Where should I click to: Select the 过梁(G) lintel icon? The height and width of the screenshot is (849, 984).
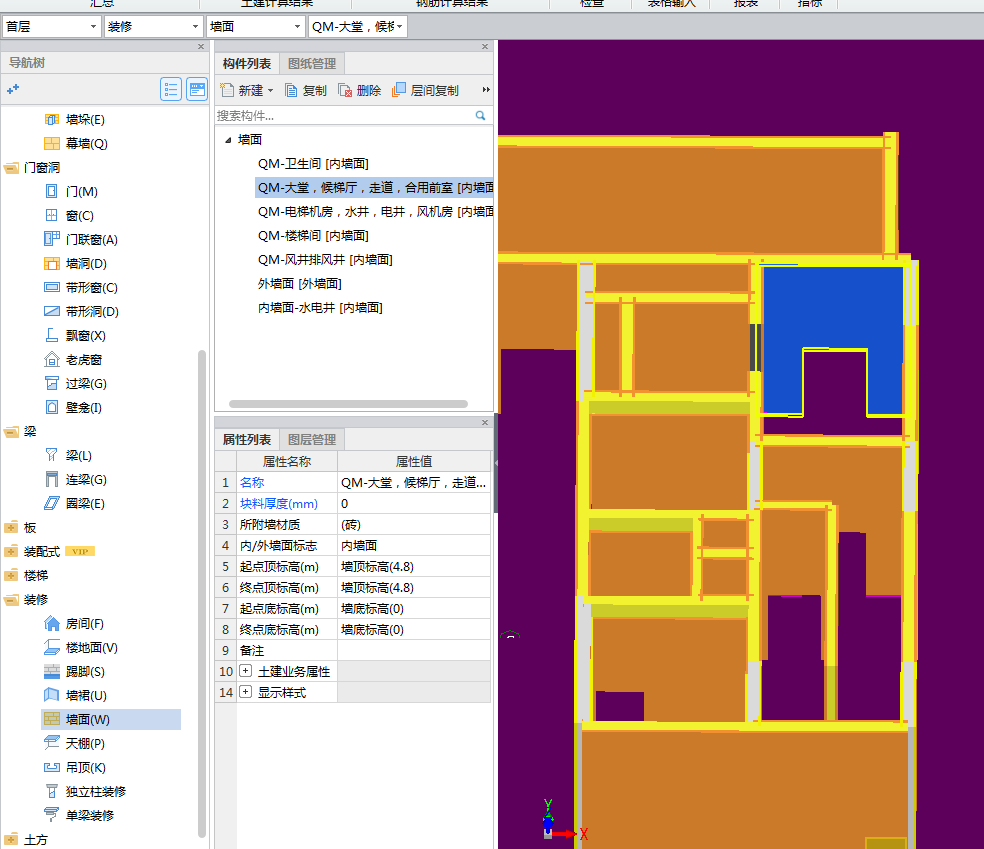tap(51, 383)
